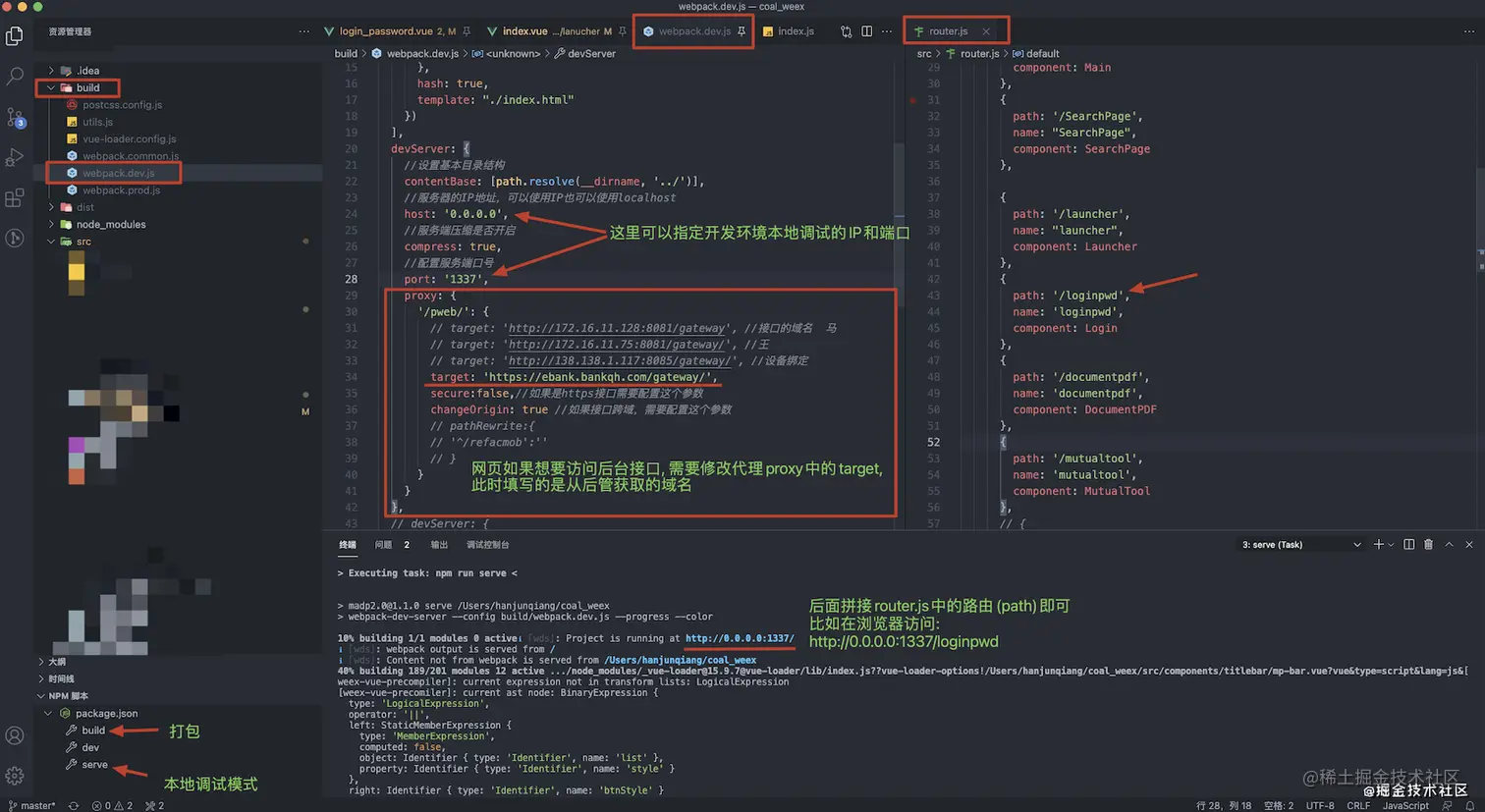Split the left editor group
This screenshot has width=1485, height=812.
[x=866, y=31]
